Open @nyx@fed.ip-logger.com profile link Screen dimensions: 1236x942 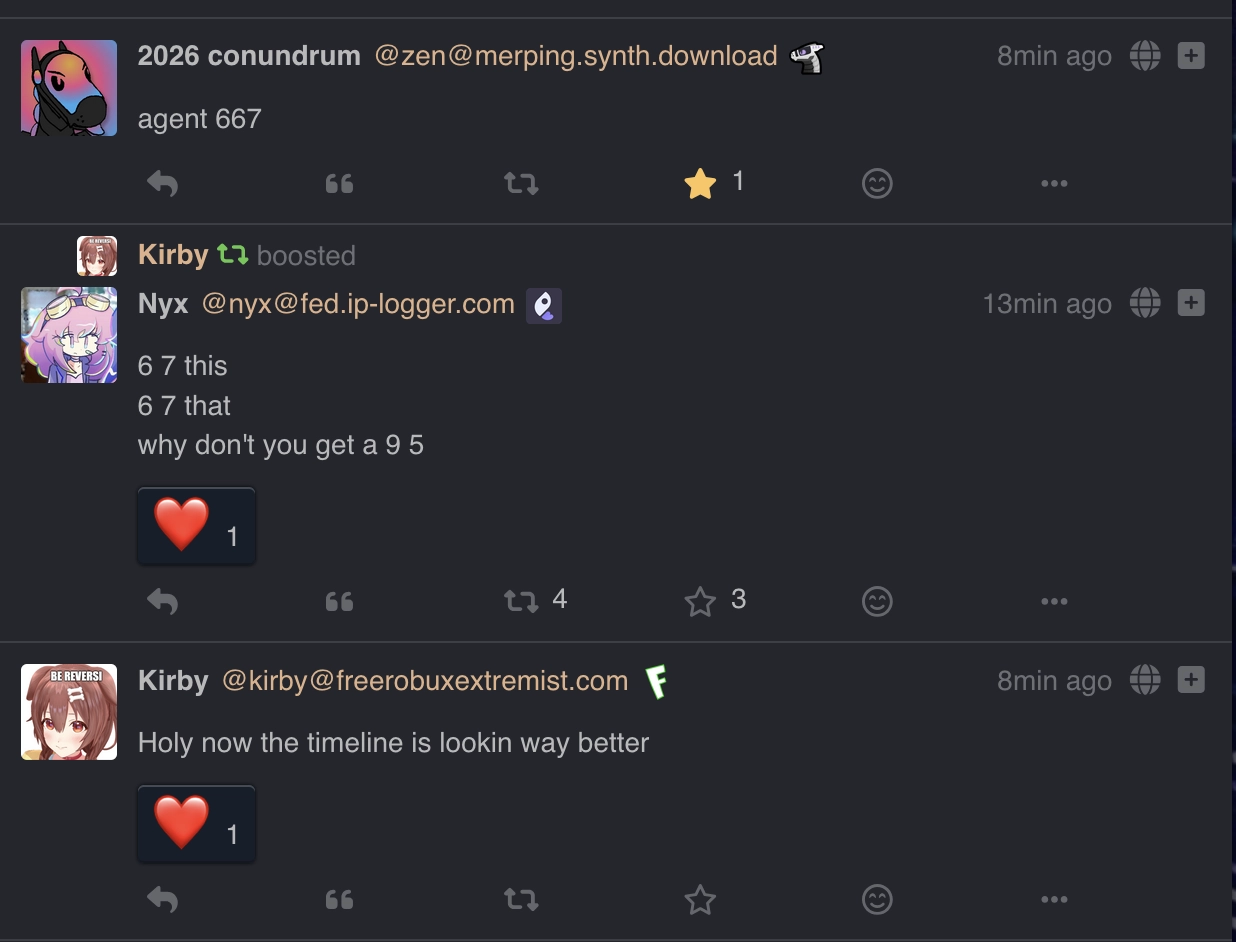pos(358,304)
